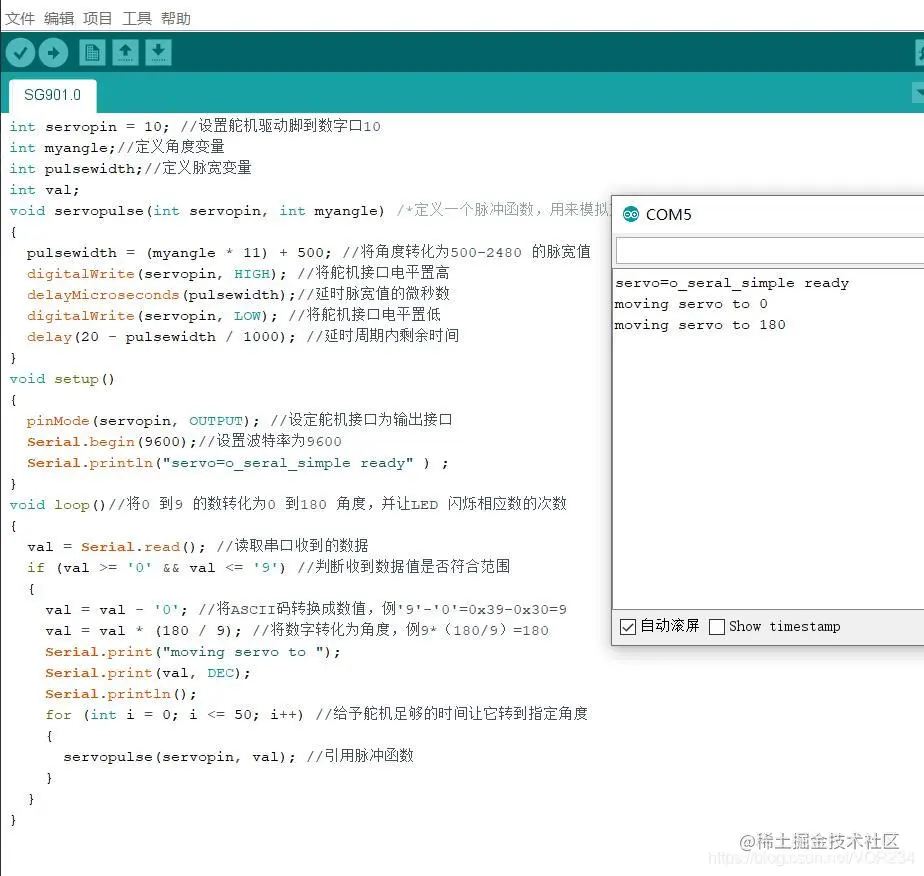Click the 'void servopulse' function header
This screenshot has height=876, width=924.
pos(309,210)
